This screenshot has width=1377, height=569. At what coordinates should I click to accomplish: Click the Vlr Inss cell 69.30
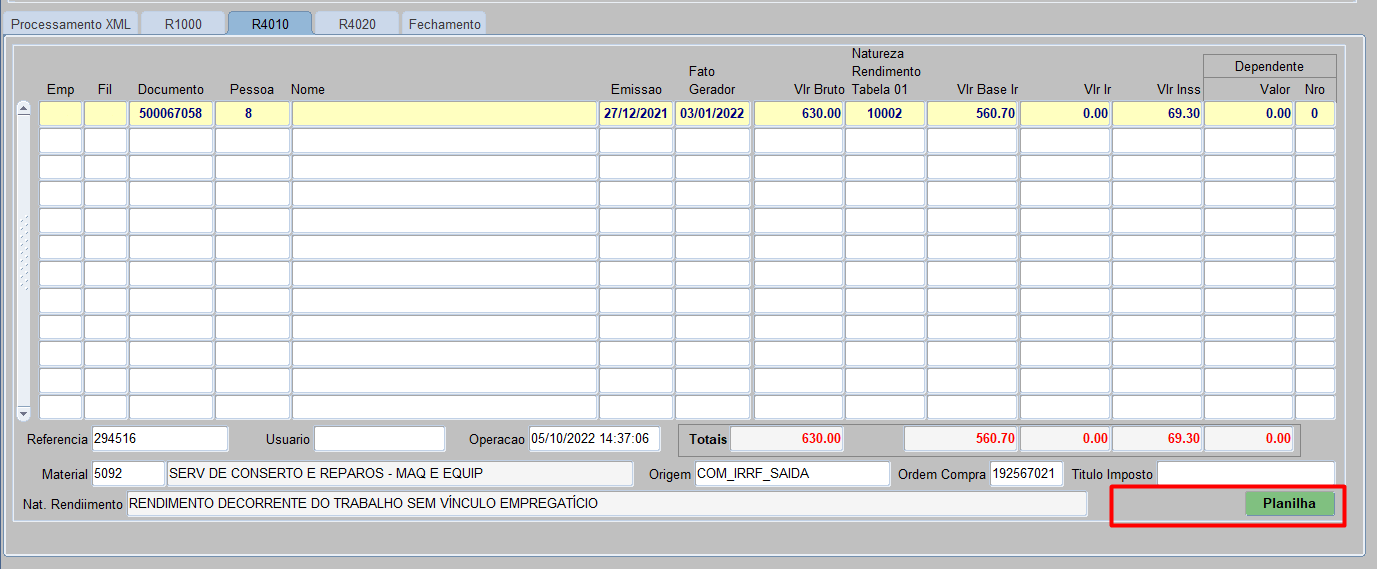pyautogui.click(x=1157, y=114)
